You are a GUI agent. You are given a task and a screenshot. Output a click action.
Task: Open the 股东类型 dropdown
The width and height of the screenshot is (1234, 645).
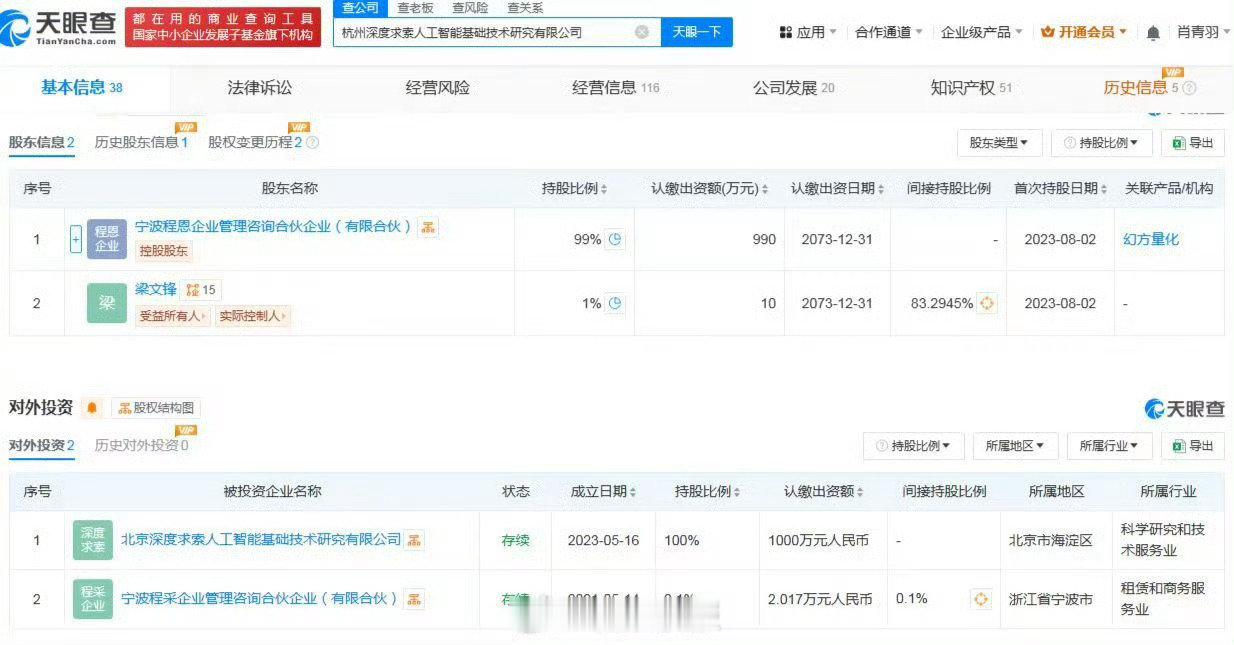tap(999, 143)
